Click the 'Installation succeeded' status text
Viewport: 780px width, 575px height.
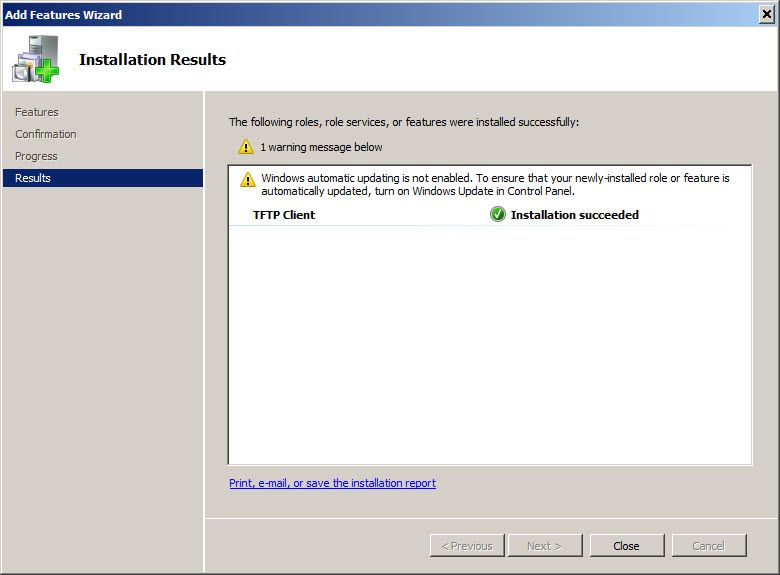pos(575,215)
